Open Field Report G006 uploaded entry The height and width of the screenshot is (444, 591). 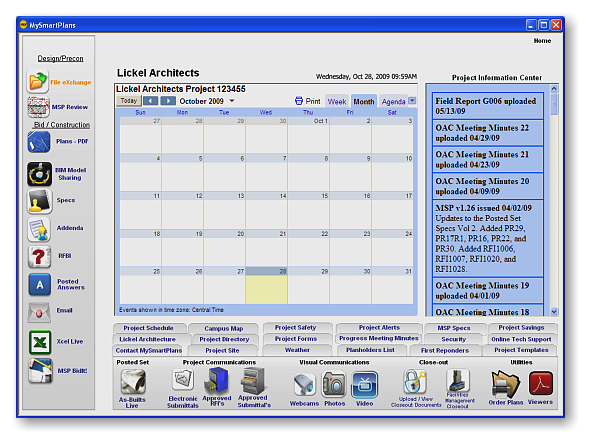pyautogui.click(x=487, y=106)
